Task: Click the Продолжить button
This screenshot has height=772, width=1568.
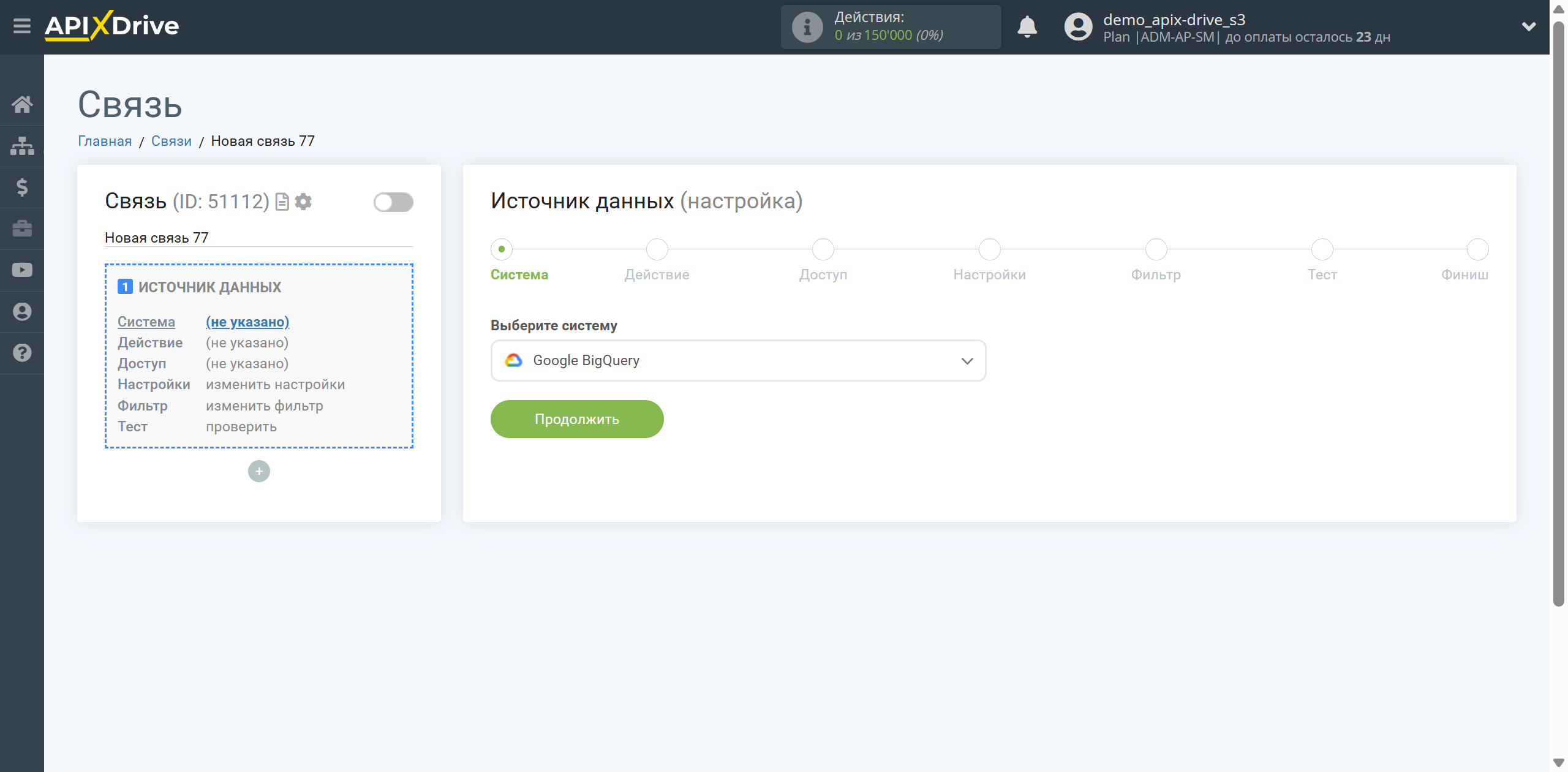Action: (x=577, y=419)
